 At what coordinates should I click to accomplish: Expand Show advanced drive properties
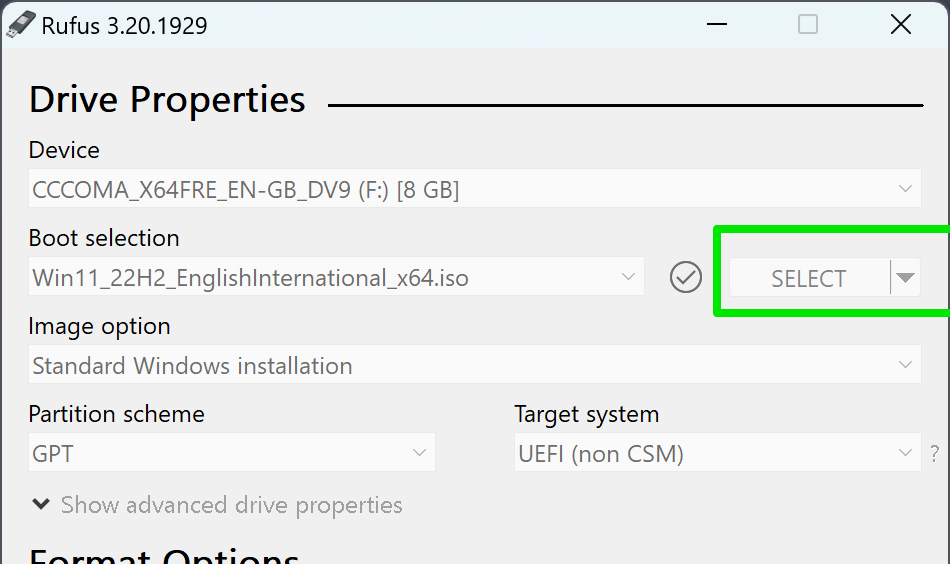(217, 505)
